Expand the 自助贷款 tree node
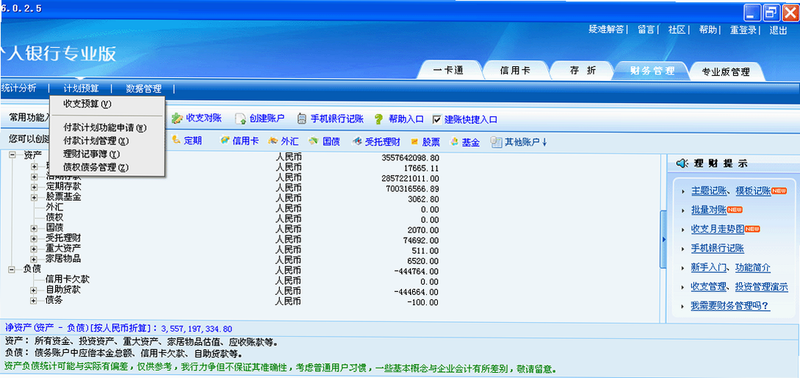This screenshot has width=800, height=378. [34, 290]
